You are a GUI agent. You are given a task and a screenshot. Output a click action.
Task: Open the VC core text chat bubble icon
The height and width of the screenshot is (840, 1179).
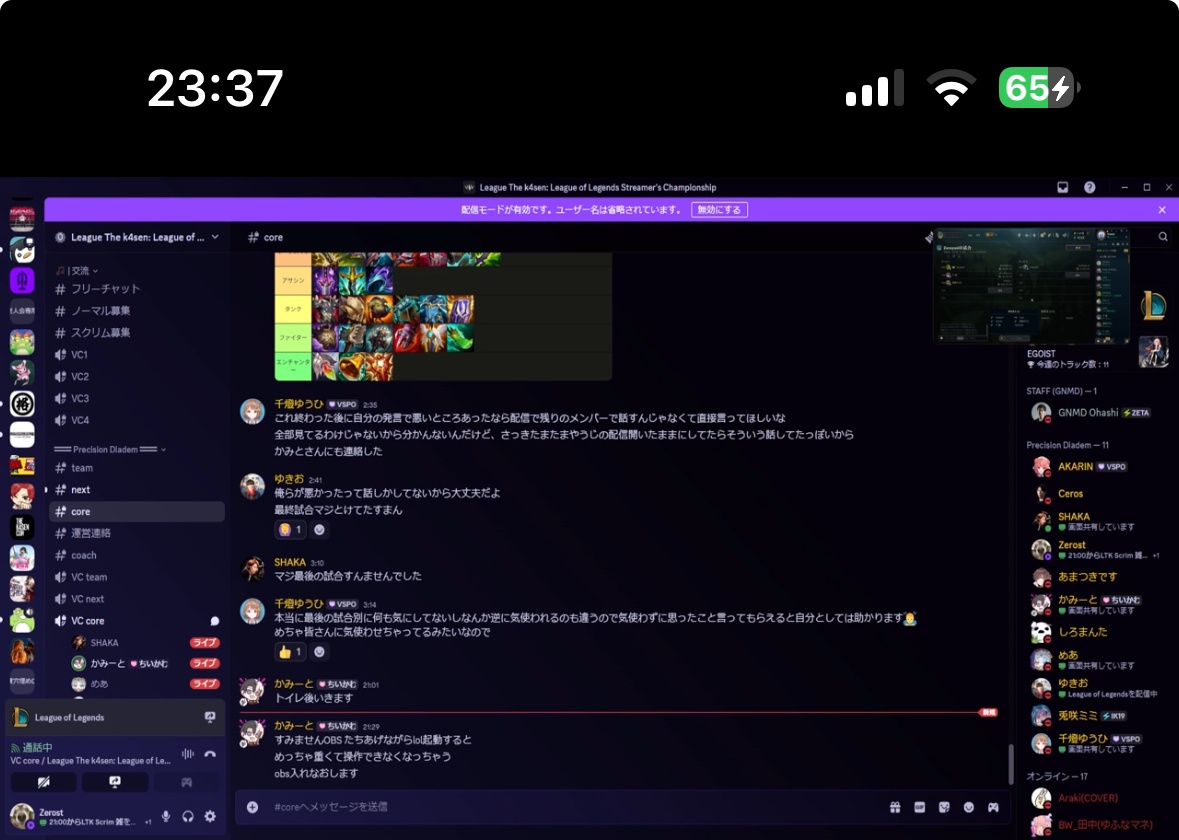coord(214,621)
